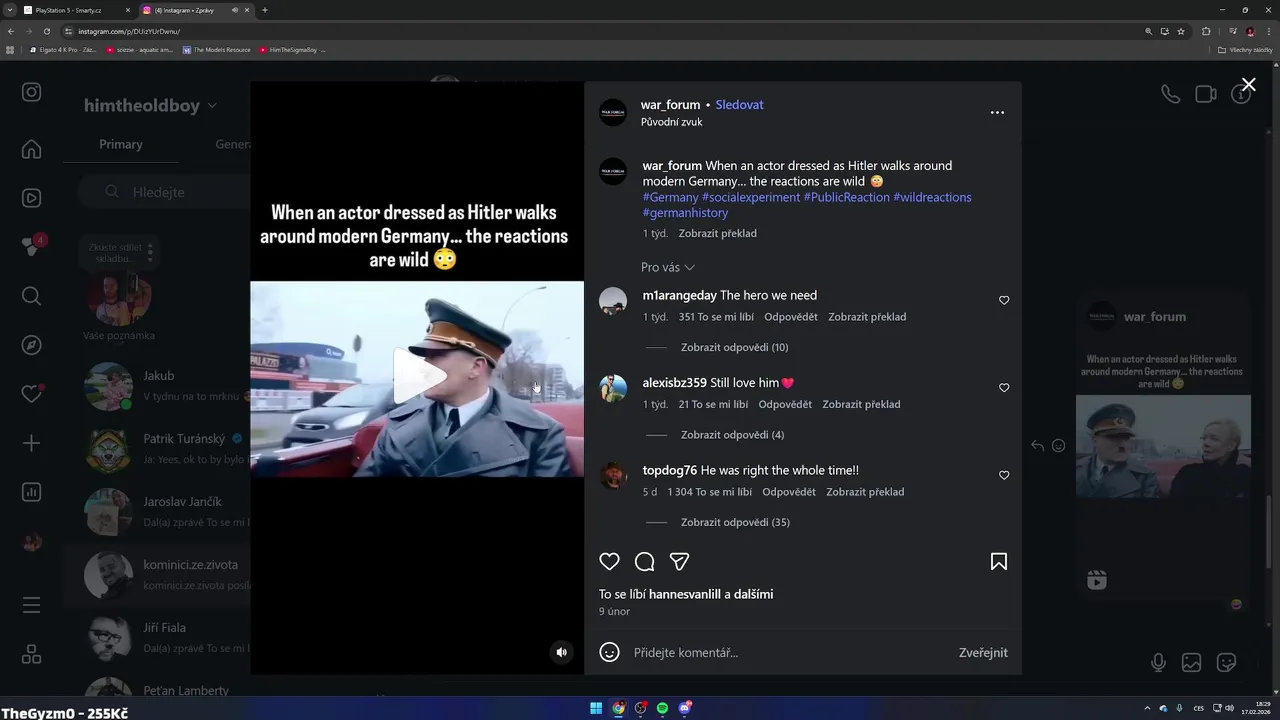1280x720 pixels.
Task: Share the post with the paper plane icon
Action: tap(680, 562)
